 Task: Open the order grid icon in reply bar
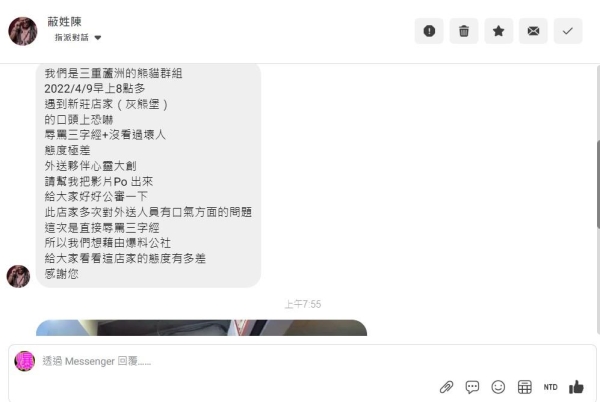[x=525, y=387]
